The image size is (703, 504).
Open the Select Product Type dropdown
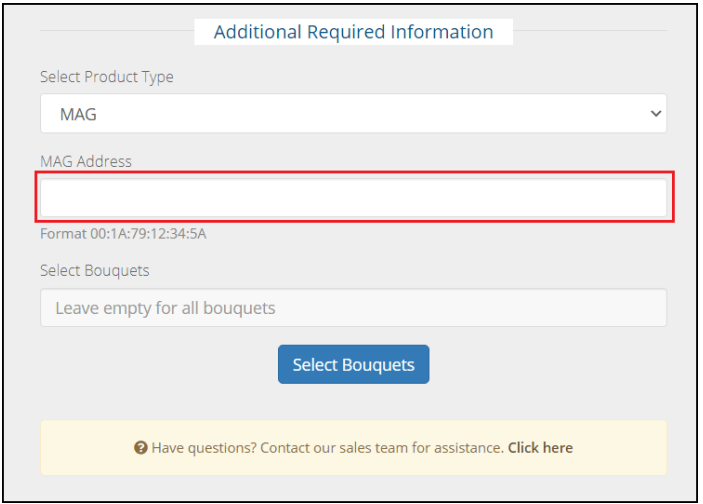[x=353, y=114]
